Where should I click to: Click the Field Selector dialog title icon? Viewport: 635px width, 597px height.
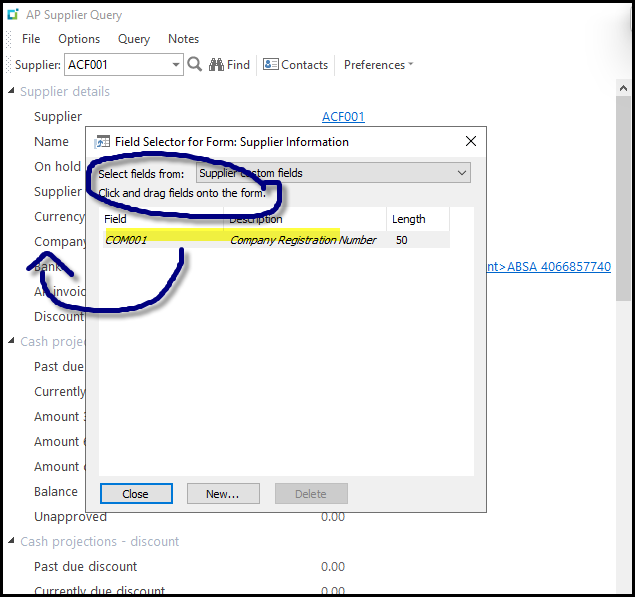(x=102, y=142)
